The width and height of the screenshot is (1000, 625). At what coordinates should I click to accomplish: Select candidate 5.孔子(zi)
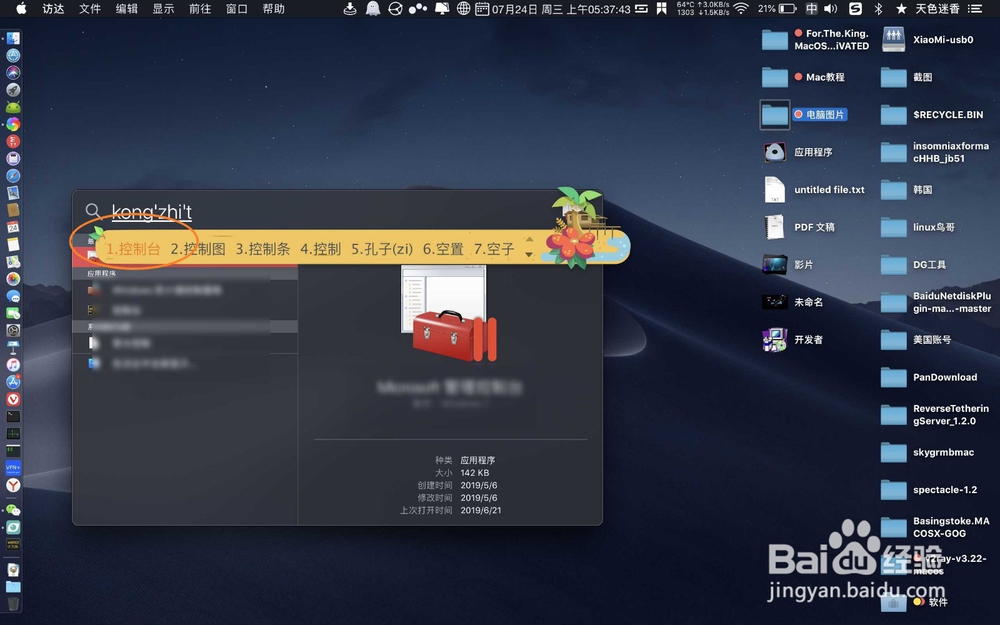point(382,249)
